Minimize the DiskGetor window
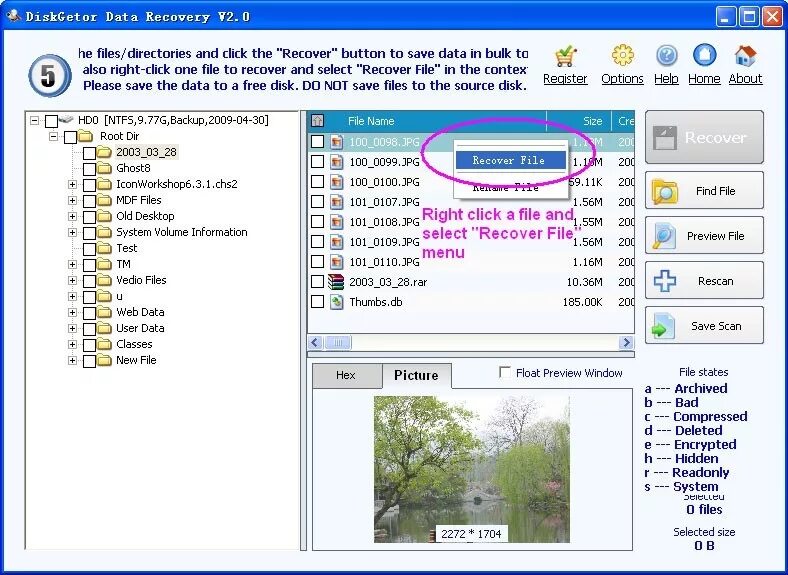The width and height of the screenshot is (788, 575). pos(726,17)
